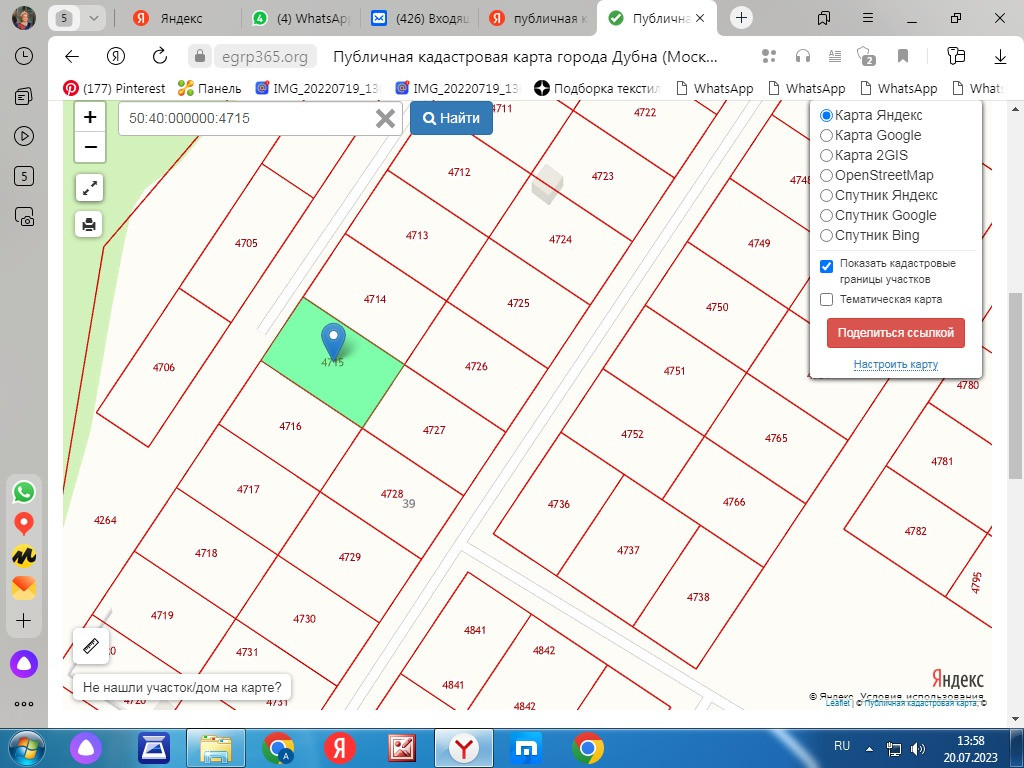1024x768 pixels.
Task: Switch to публичная search tab
Action: 539,18
